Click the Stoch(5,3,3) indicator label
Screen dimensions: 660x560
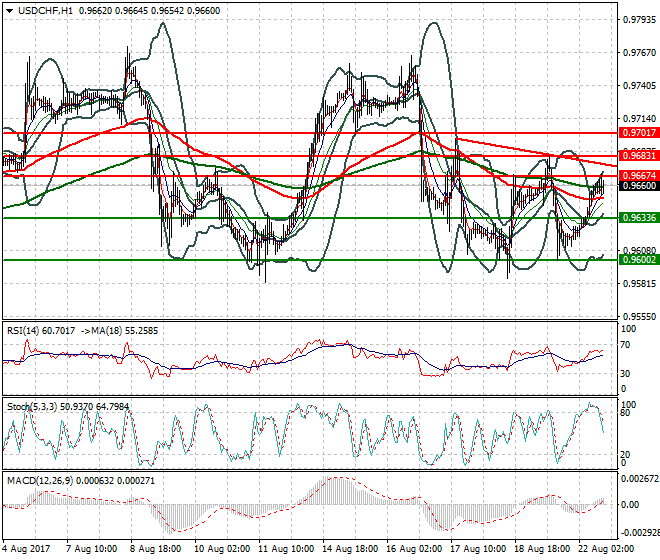[x=29, y=407]
